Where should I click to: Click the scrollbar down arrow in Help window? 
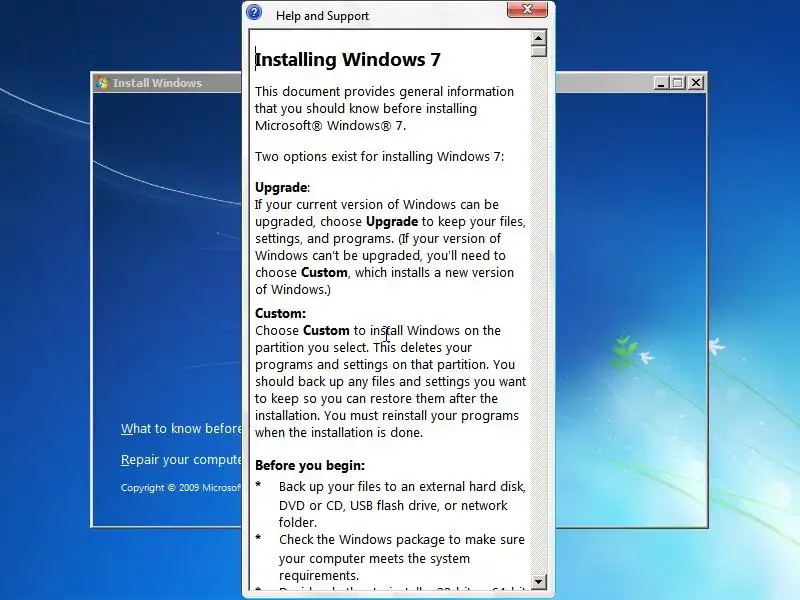pos(539,582)
